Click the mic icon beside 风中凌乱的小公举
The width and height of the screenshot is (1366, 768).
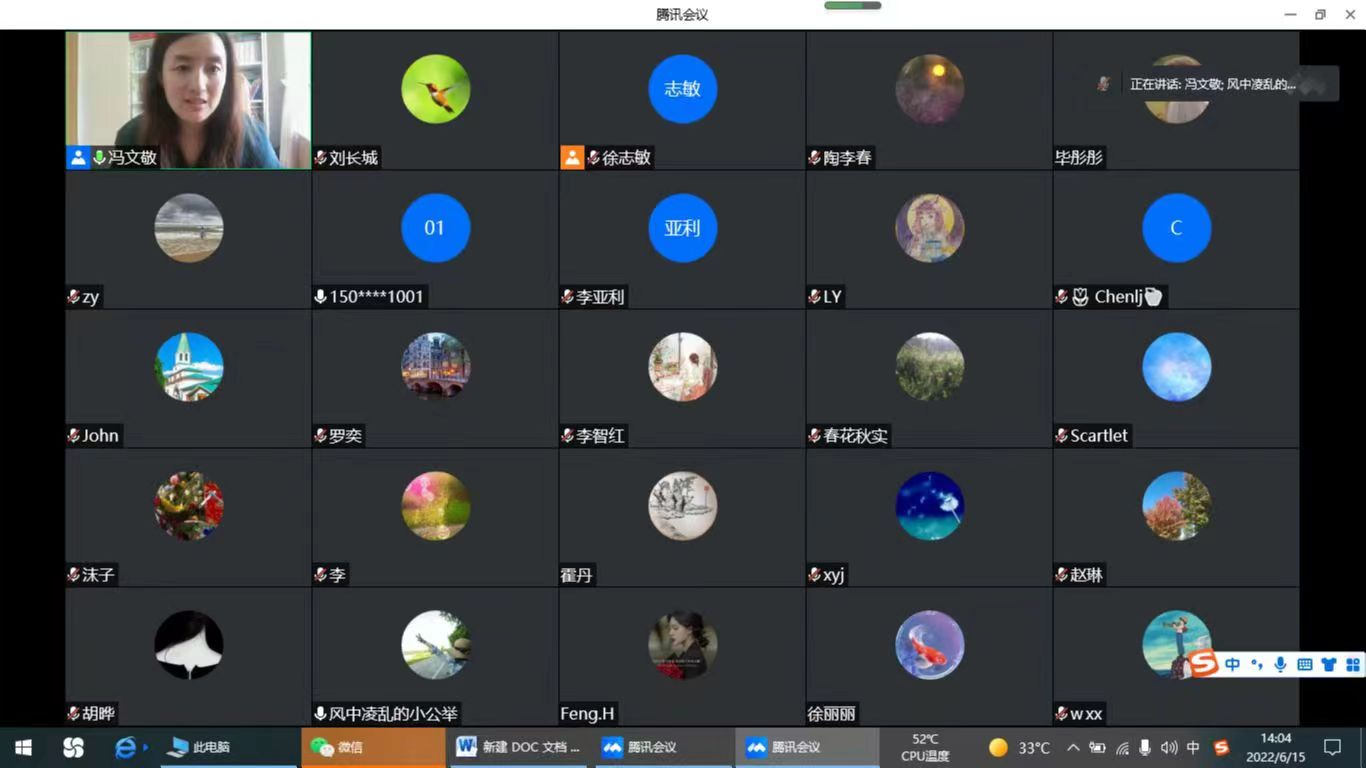tap(321, 714)
